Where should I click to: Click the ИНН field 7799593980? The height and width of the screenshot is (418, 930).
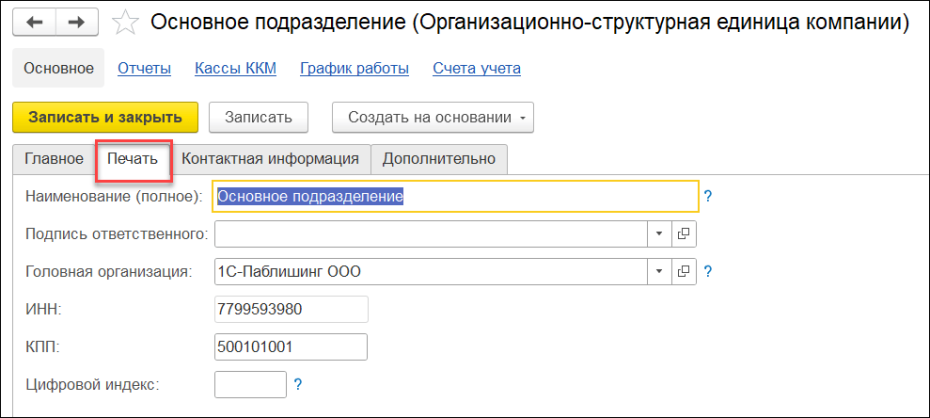coord(291,309)
